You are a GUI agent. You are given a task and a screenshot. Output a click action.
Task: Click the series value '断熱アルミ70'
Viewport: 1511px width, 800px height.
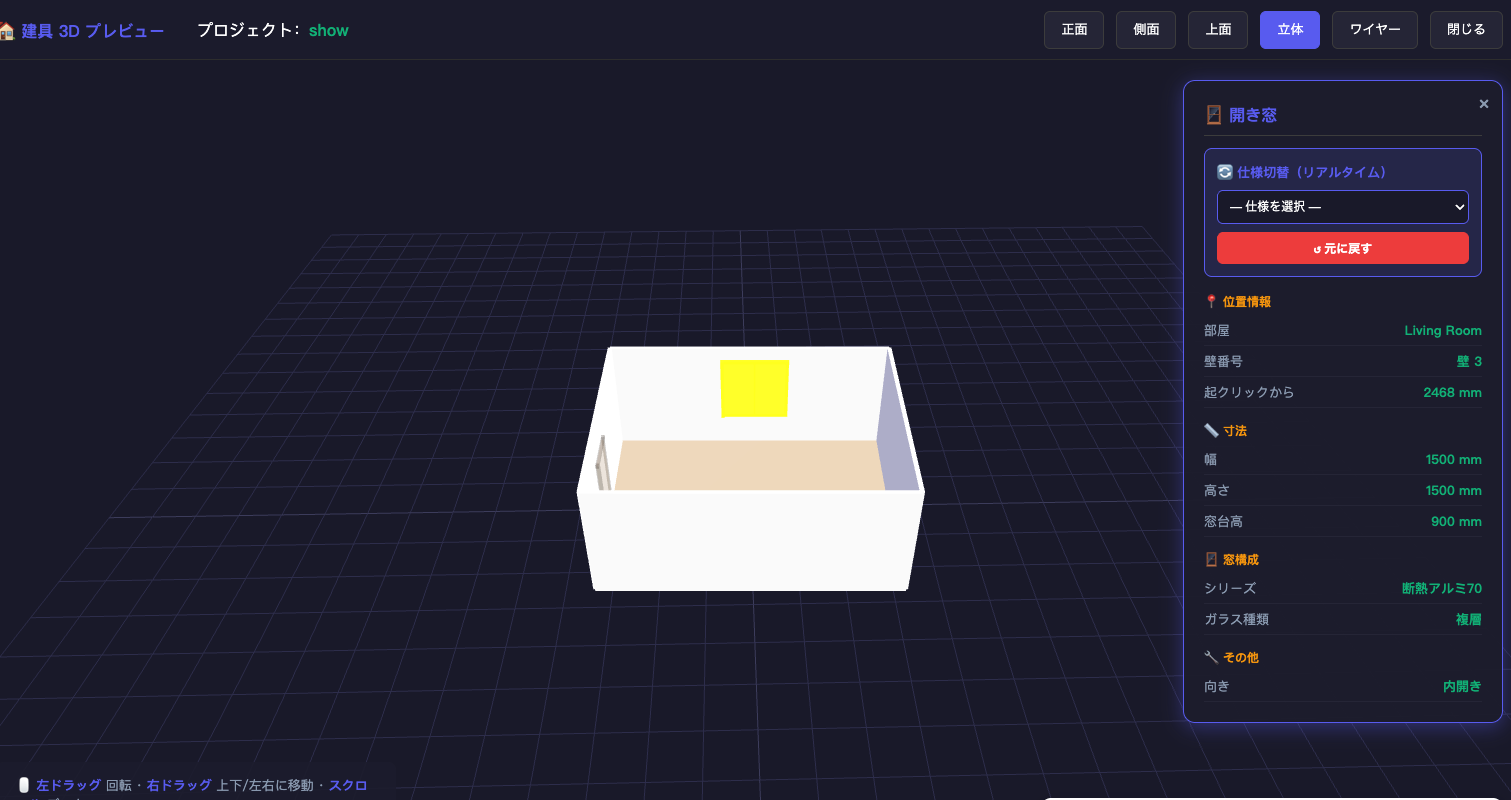point(1442,589)
